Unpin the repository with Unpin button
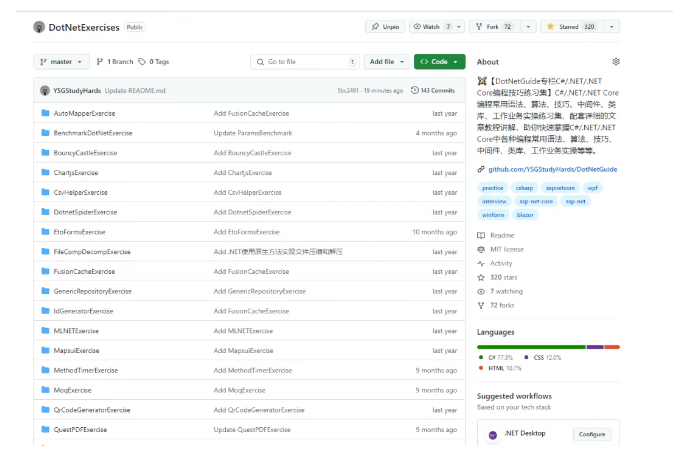 385,27
